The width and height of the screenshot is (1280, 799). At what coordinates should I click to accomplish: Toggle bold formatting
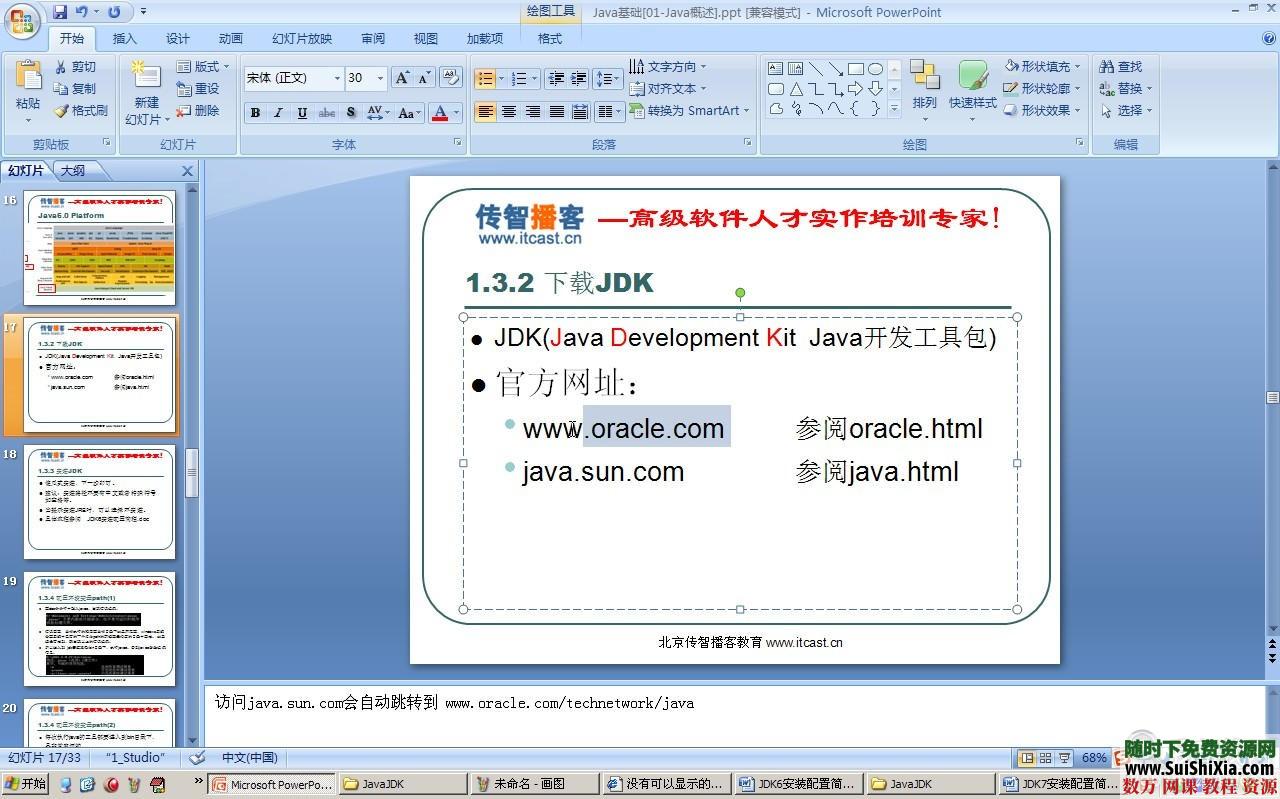(x=255, y=113)
